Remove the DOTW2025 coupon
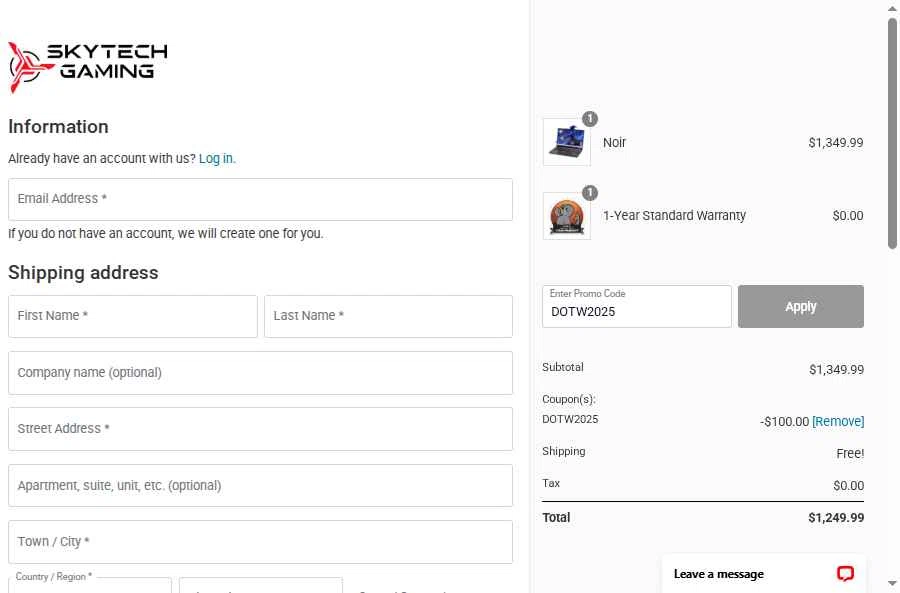900x593 pixels. pos(838,421)
